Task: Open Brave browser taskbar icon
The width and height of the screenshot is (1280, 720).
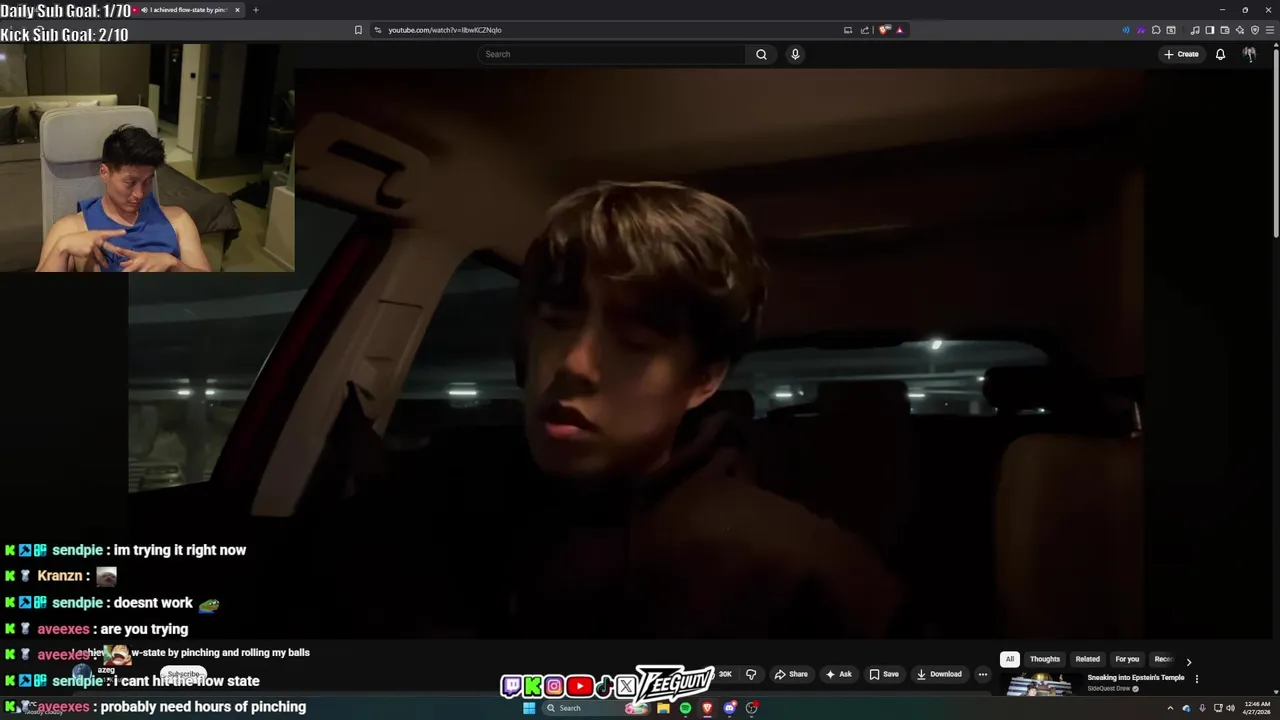Action: [x=707, y=708]
